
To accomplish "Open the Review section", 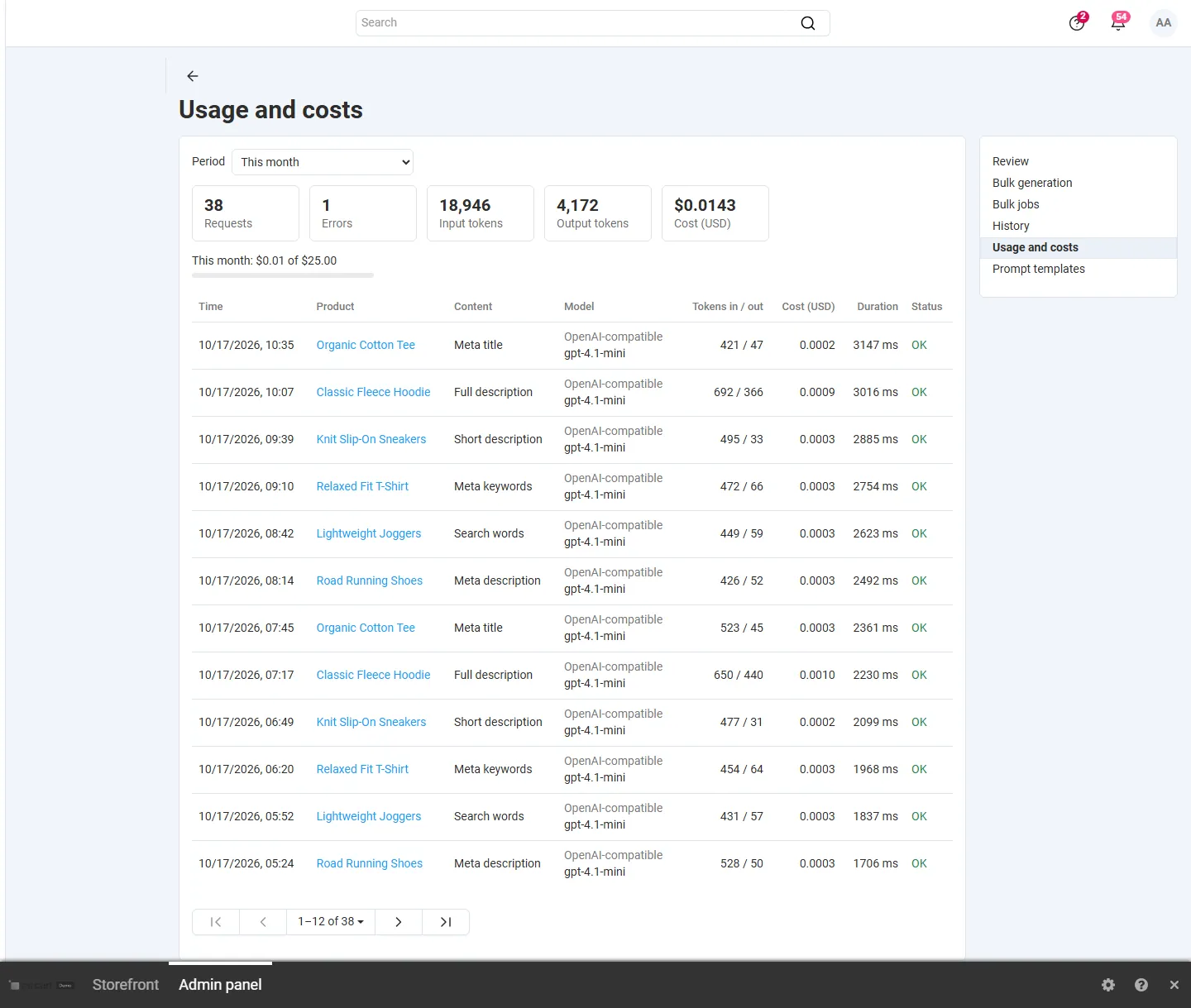I will 1011,161.
